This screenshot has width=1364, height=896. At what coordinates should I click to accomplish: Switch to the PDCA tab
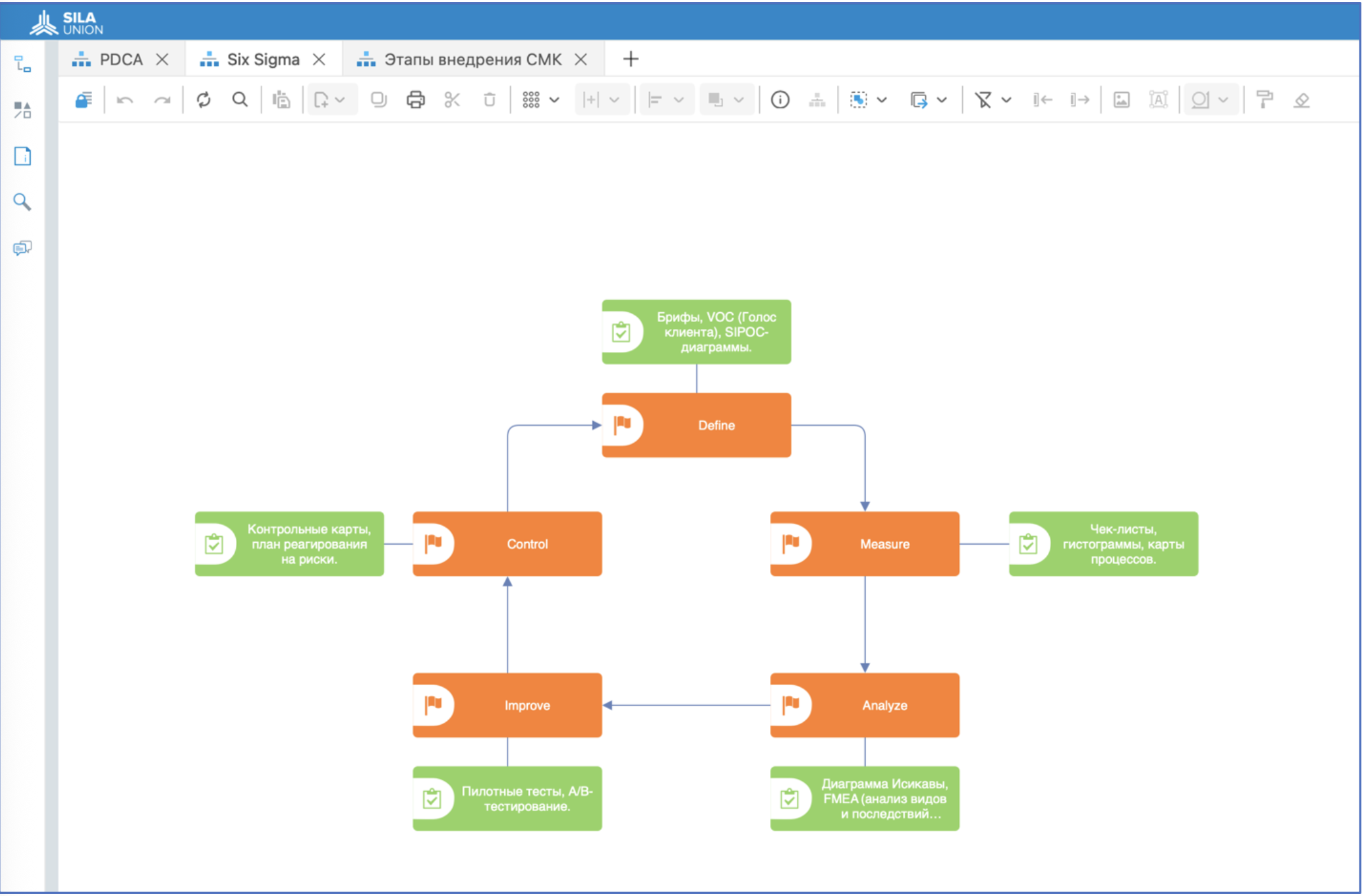120,59
